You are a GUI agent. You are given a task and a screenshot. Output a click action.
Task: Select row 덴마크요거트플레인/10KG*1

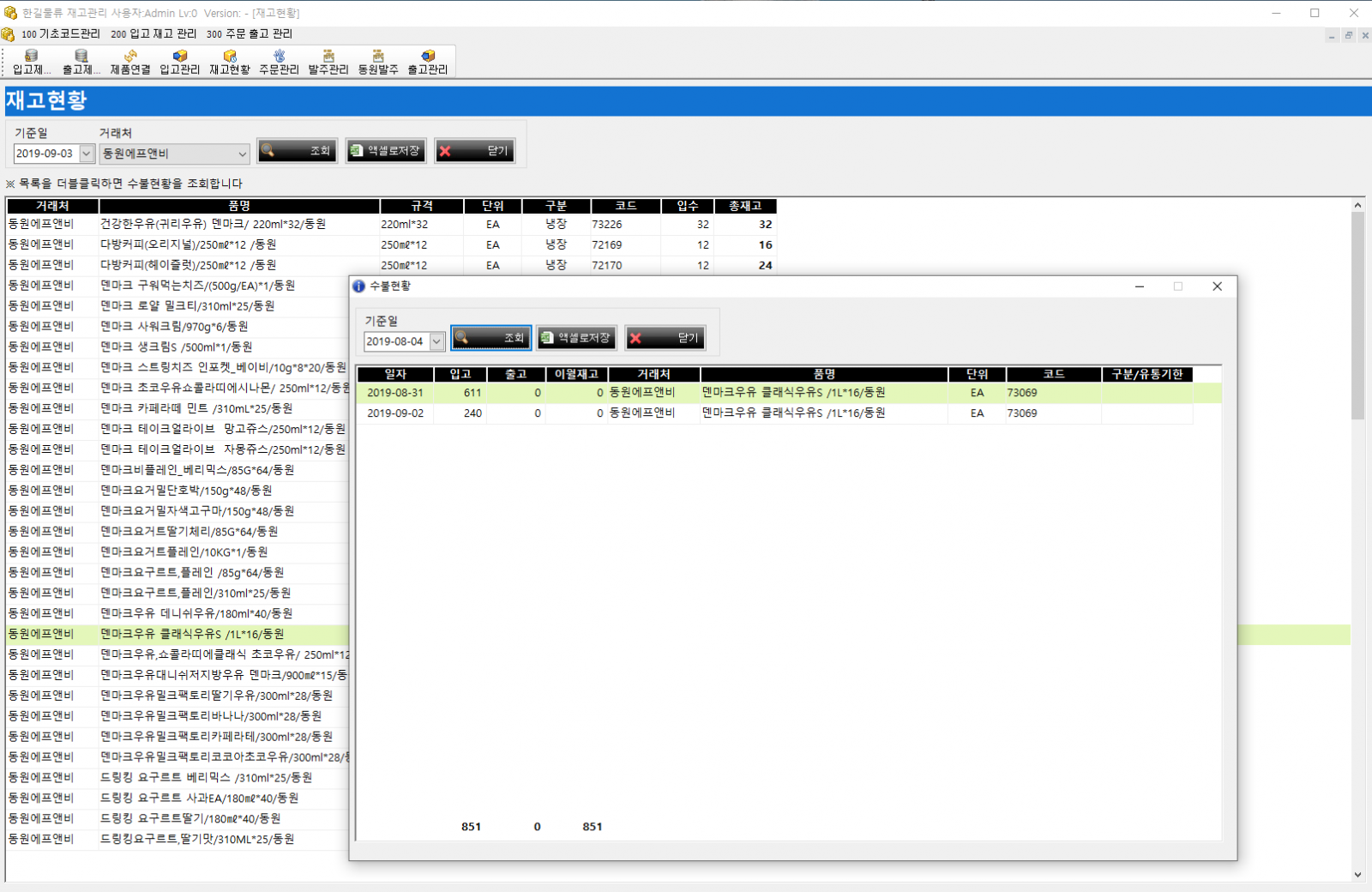click(x=178, y=552)
